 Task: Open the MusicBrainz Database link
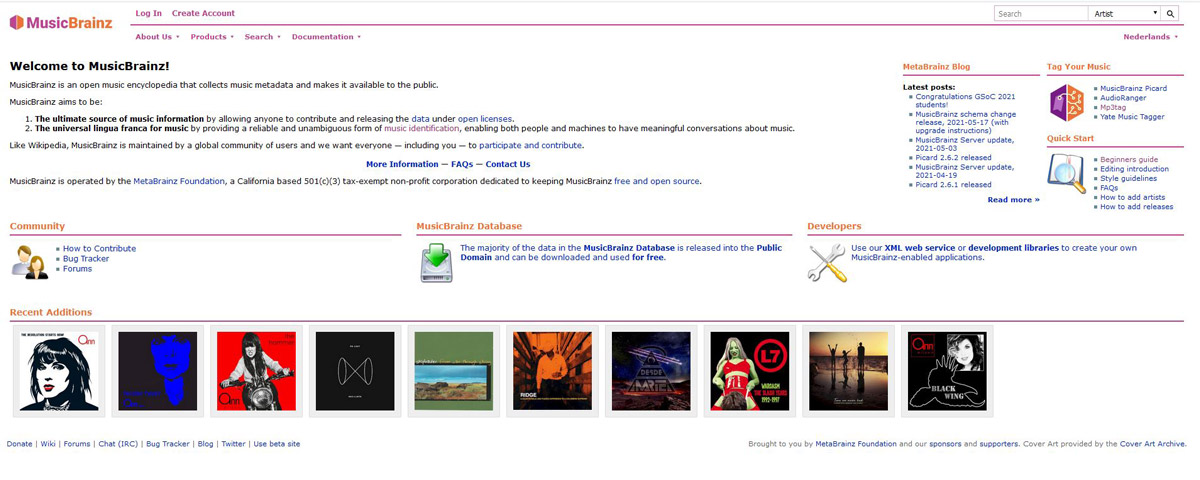tap(629, 248)
